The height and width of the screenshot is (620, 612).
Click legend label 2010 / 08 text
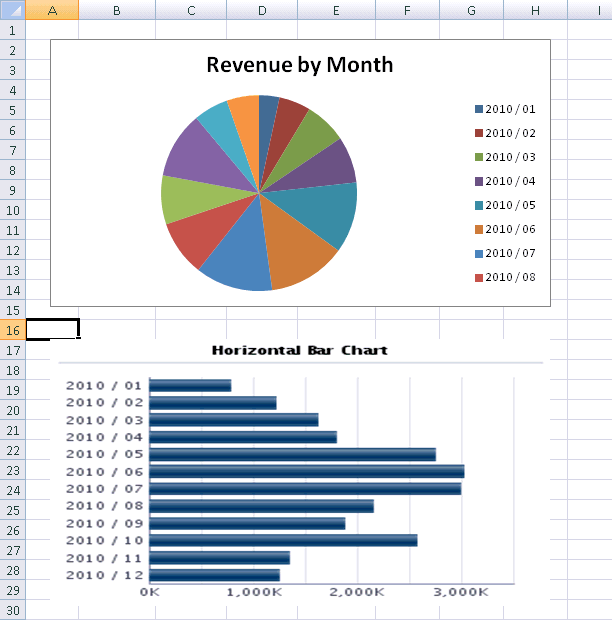pyautogui.click(x=510, y=278)
